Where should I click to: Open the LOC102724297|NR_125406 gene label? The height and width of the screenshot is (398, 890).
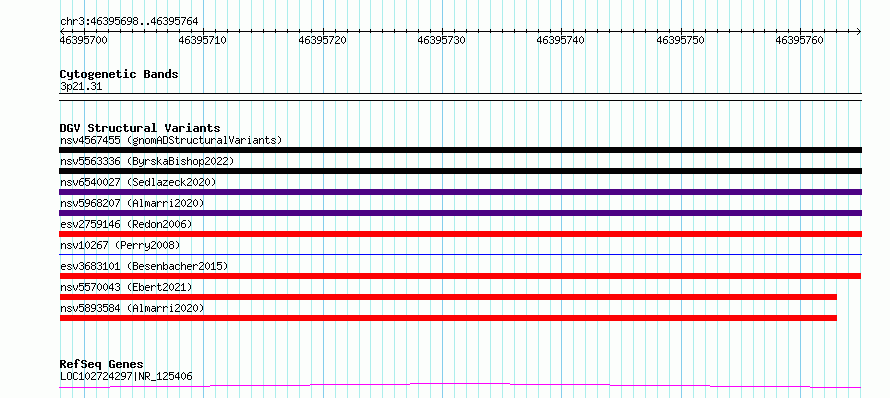126,376
